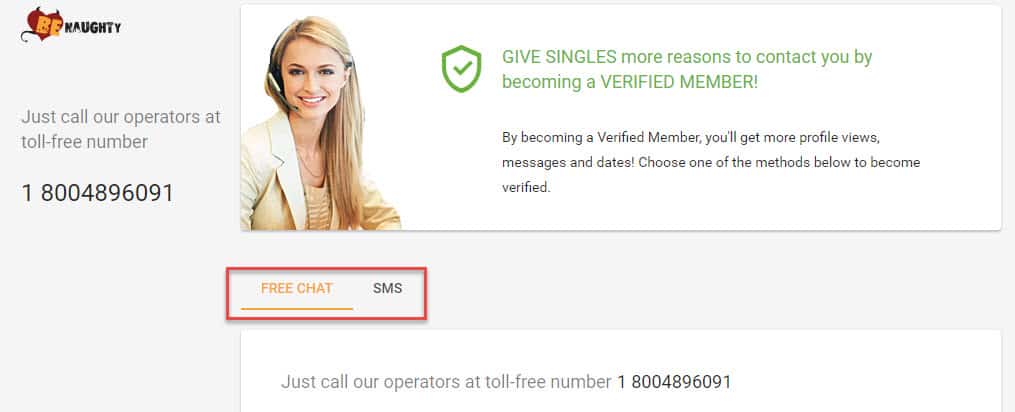Open the SMS verification tab
Screen dimensions: 1015x412
point(387,288)
